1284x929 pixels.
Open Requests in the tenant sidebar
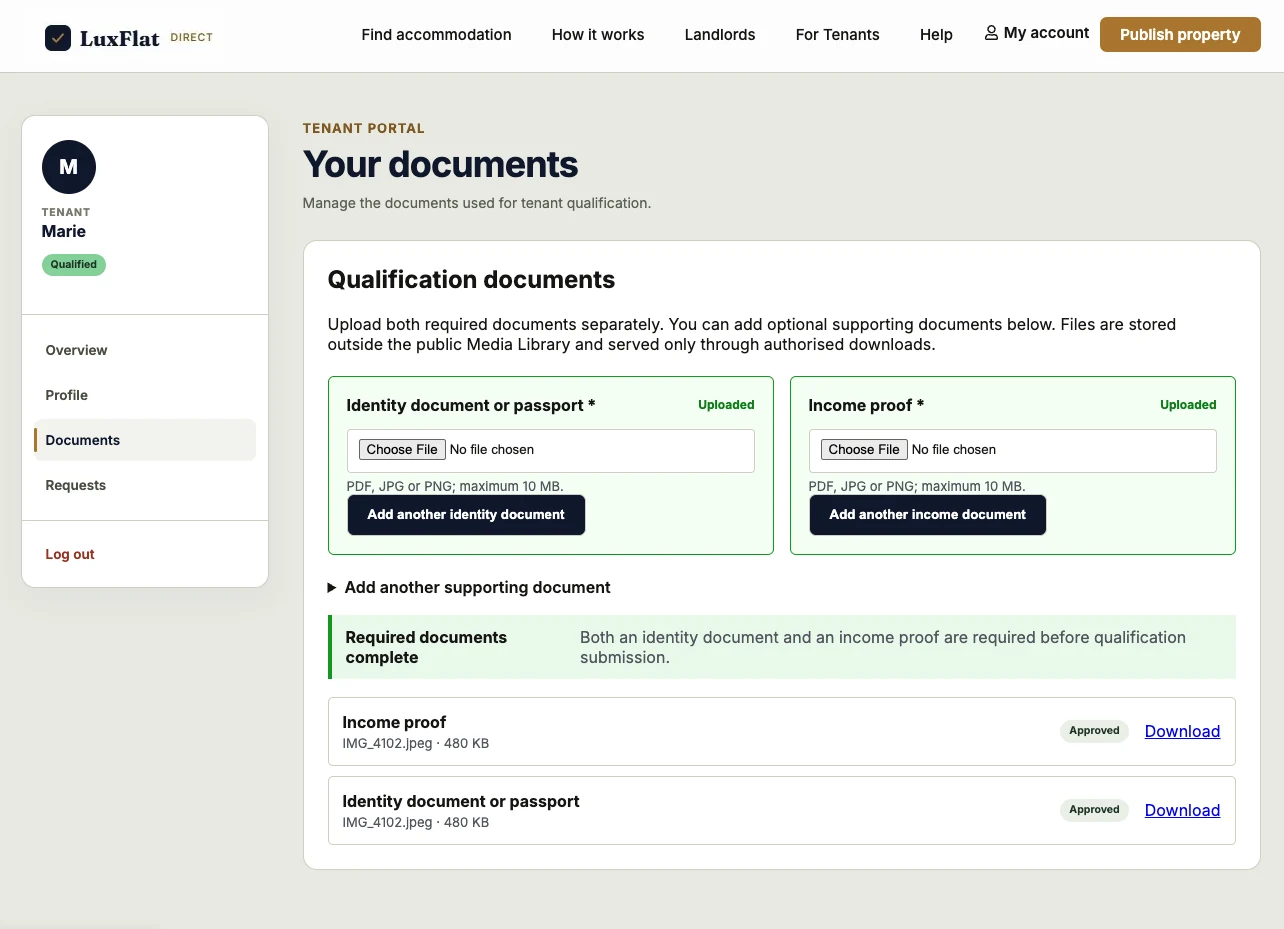[x=145, y=485]
